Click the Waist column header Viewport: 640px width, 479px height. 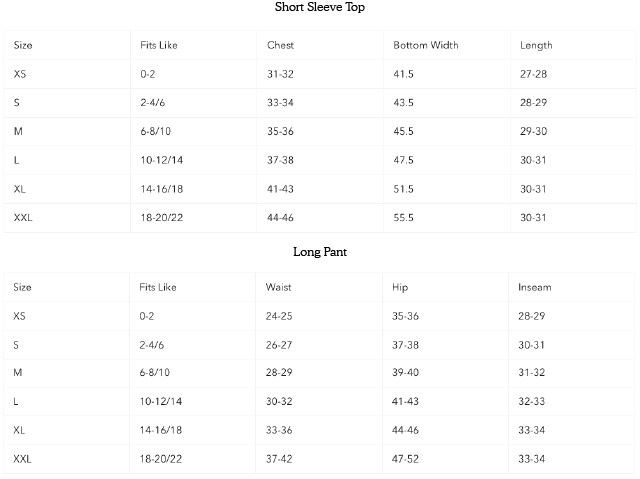point(279,288)
